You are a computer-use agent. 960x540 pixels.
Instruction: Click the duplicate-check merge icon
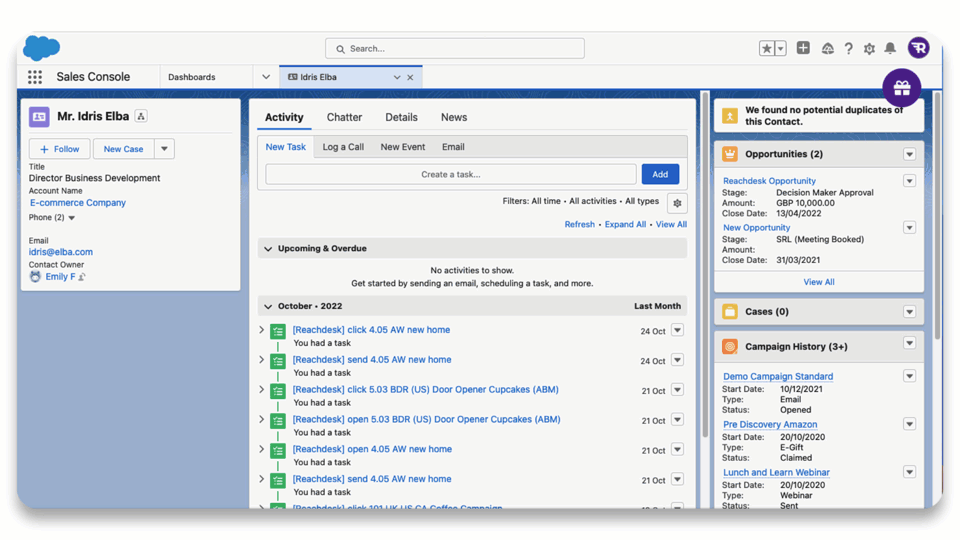tap(730, 116)
